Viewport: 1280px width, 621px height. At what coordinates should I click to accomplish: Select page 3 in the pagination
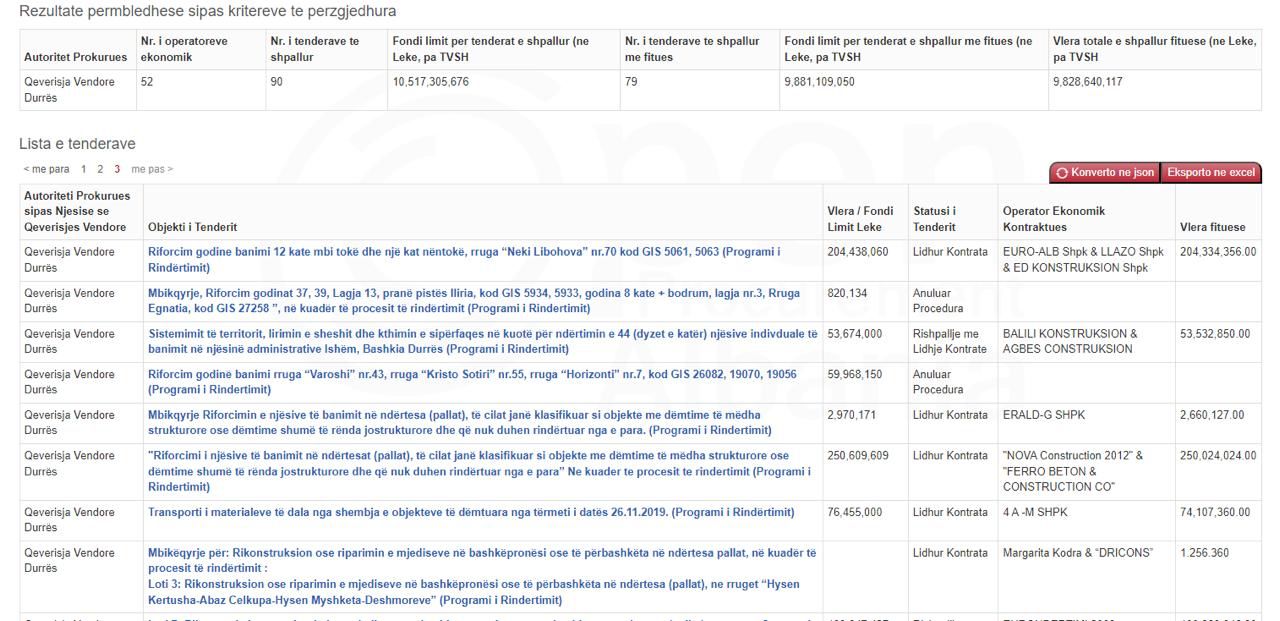click(x=117, y=169)
